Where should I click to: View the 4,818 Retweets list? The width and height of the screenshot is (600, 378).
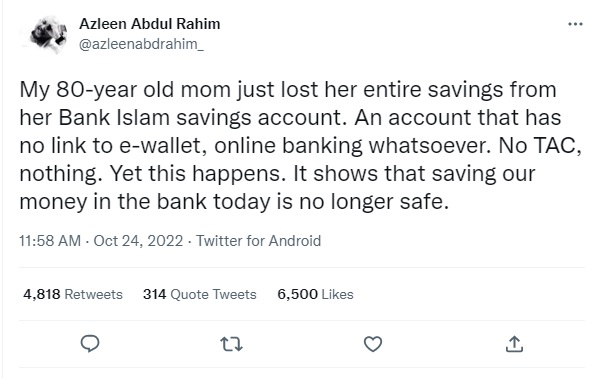pyautogui.click(x=73, y=294)
